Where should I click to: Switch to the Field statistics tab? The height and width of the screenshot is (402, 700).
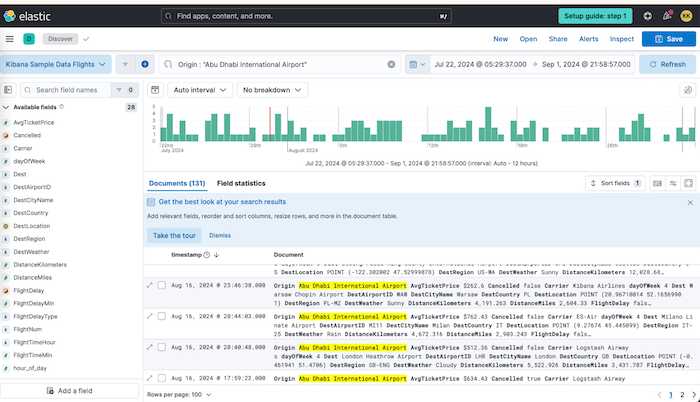click(x=241, y=183)
